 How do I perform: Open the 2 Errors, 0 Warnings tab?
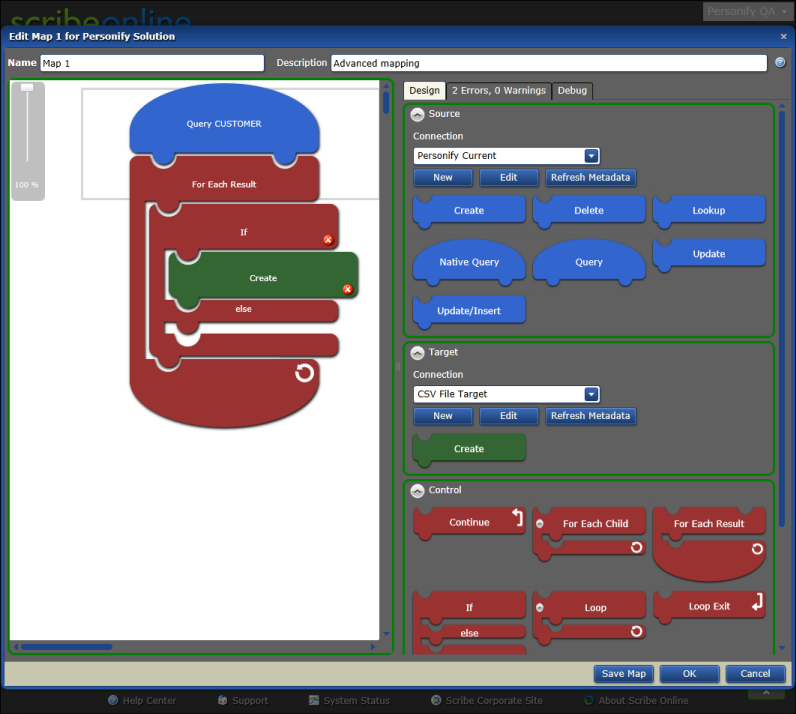click(x=499, y=90)
